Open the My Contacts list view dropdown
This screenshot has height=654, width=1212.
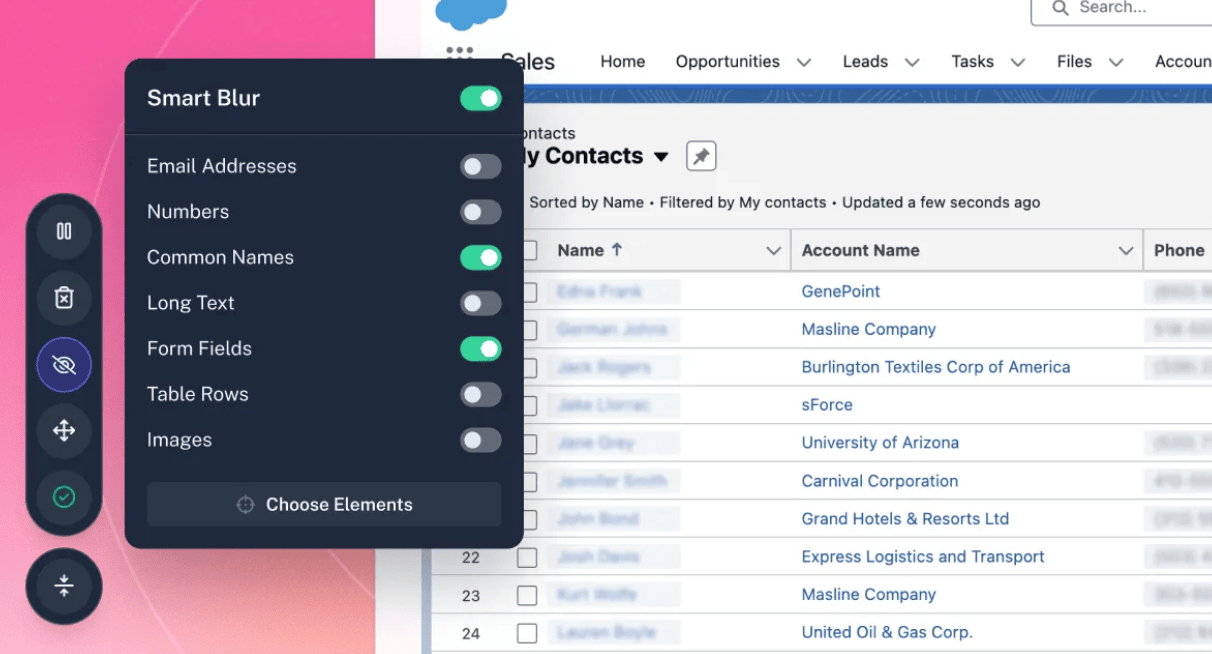[660, 157]
